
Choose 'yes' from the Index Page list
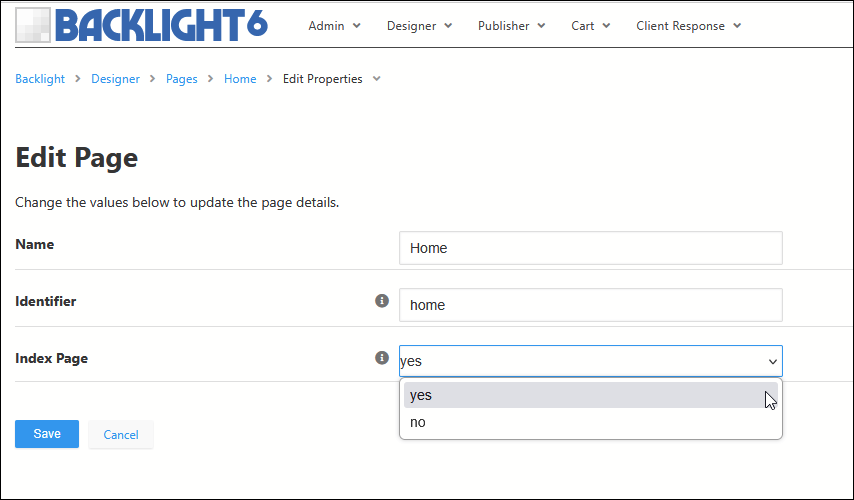[x=590, y=395]
